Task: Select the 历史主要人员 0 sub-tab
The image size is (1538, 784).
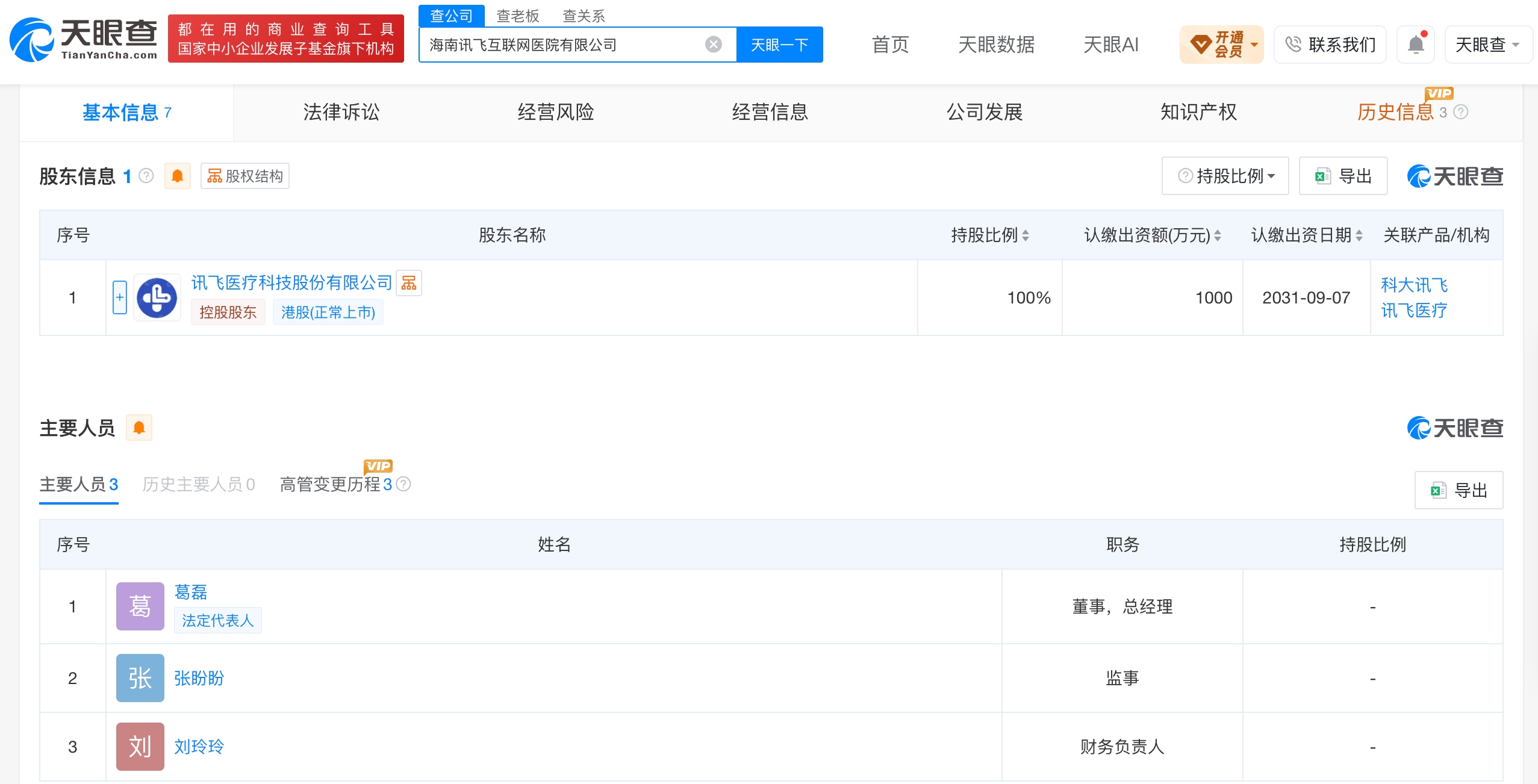Action: 199,484
